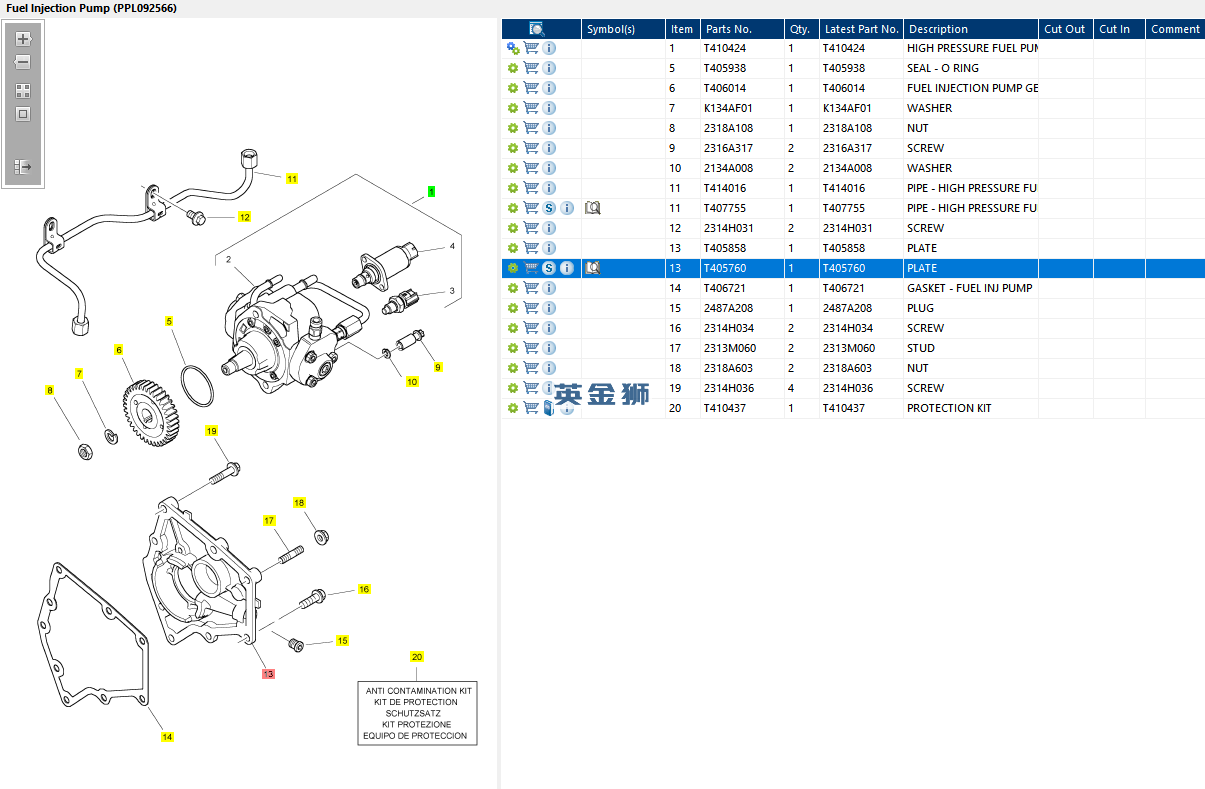Click yellow callout 18 in the diagram
The image size is (1205, 789).
point(299,503)
